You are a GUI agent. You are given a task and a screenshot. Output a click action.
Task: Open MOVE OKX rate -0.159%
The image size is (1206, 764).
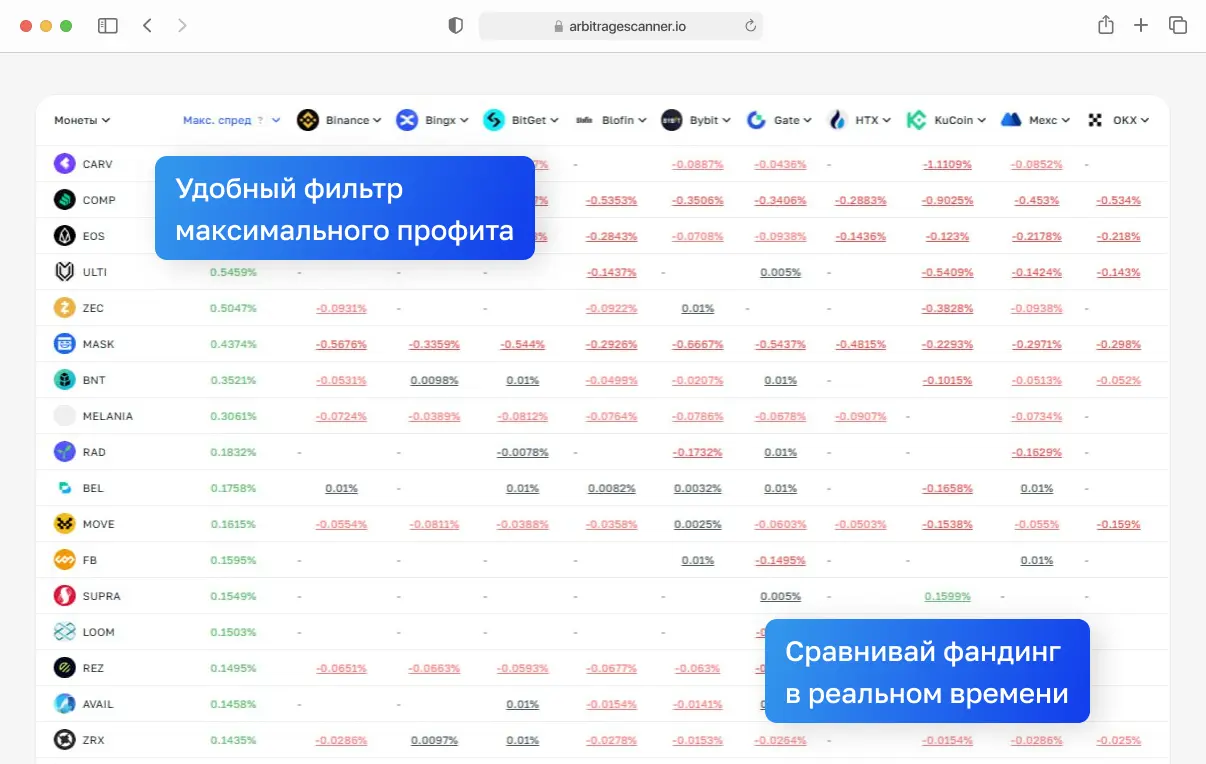[1118, 524]
